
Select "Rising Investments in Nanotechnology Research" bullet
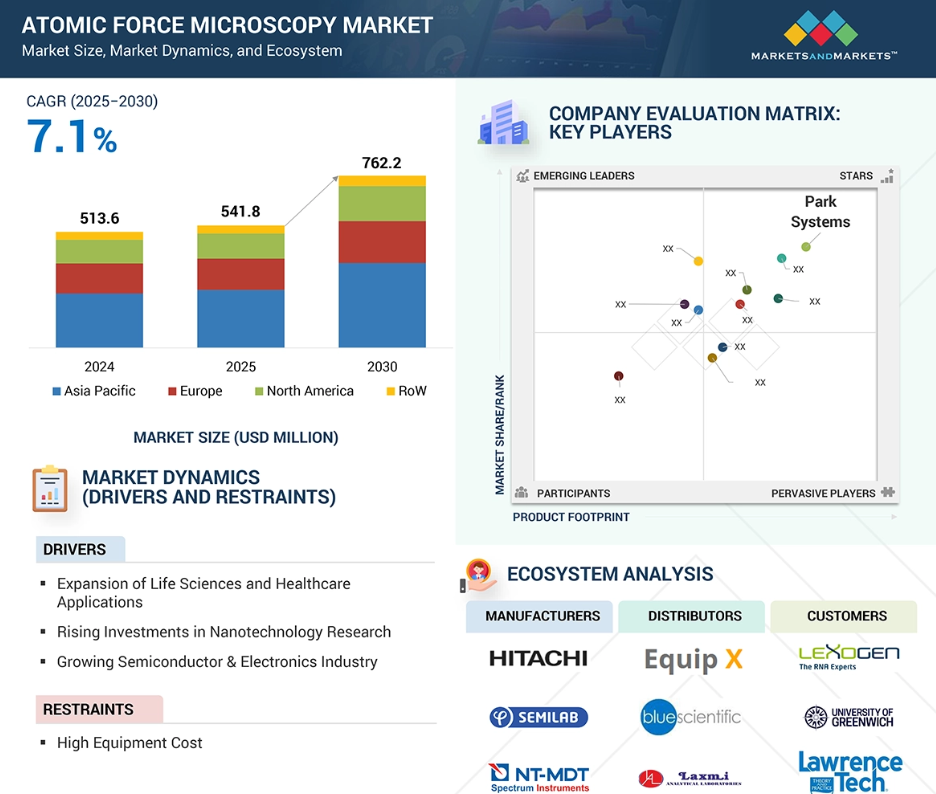(224, 632)
